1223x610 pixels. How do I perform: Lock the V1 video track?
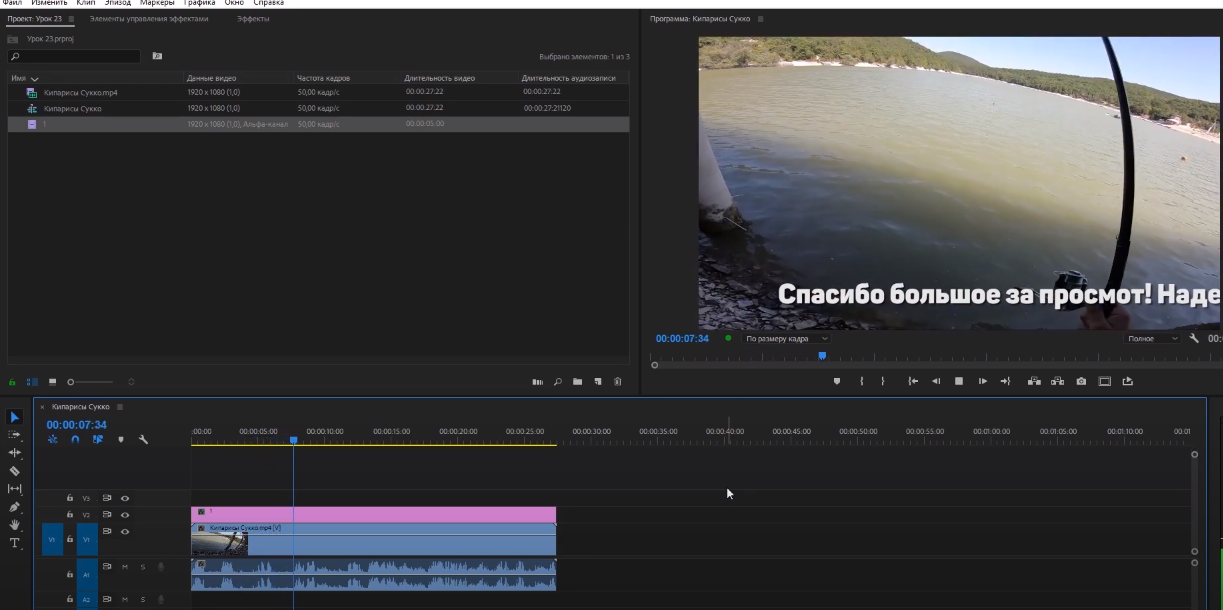coord(69,539)
